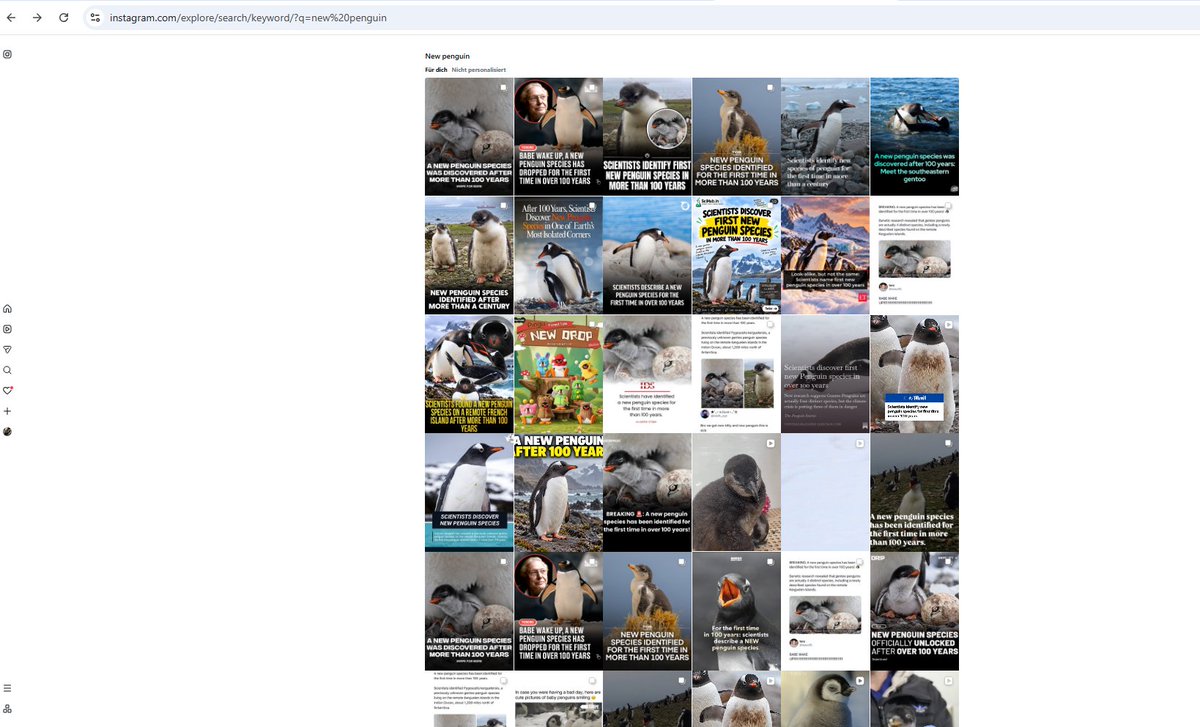Viewport: 1200px width, 727px height.
Task: Reload the page with the refresh icon
Action: (x=64, y=18)
